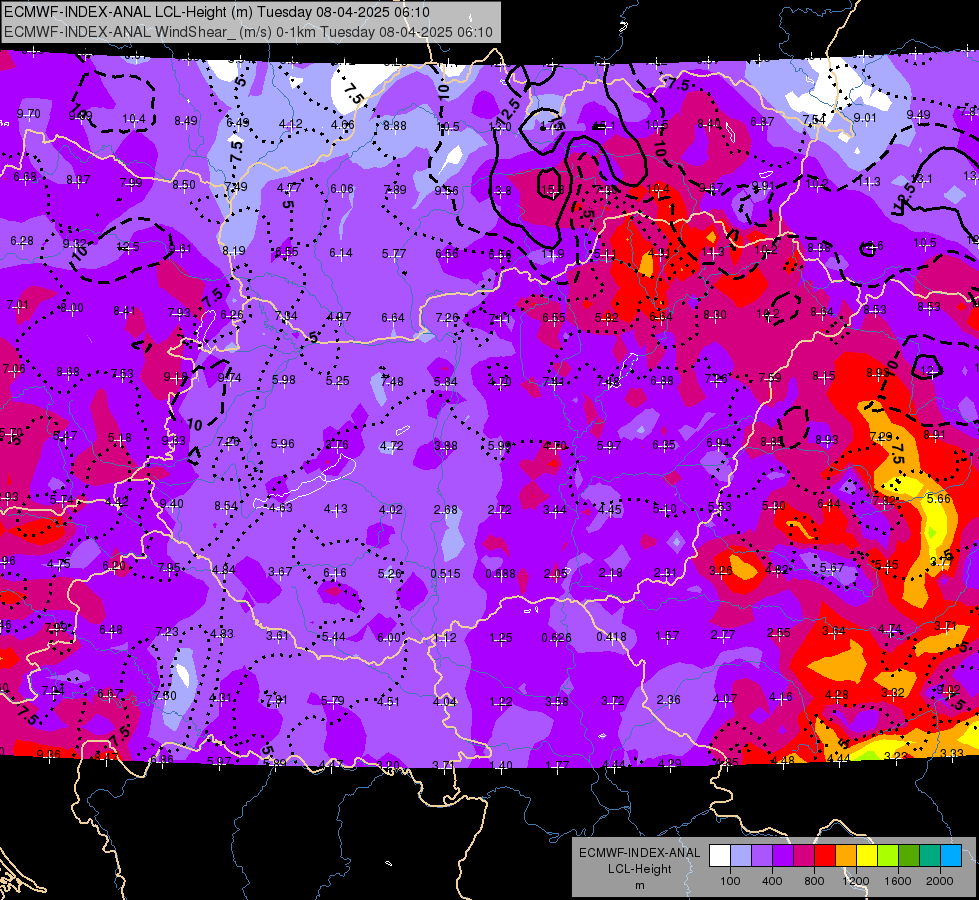Click the grid value 5.96

[x=283, y=444]
